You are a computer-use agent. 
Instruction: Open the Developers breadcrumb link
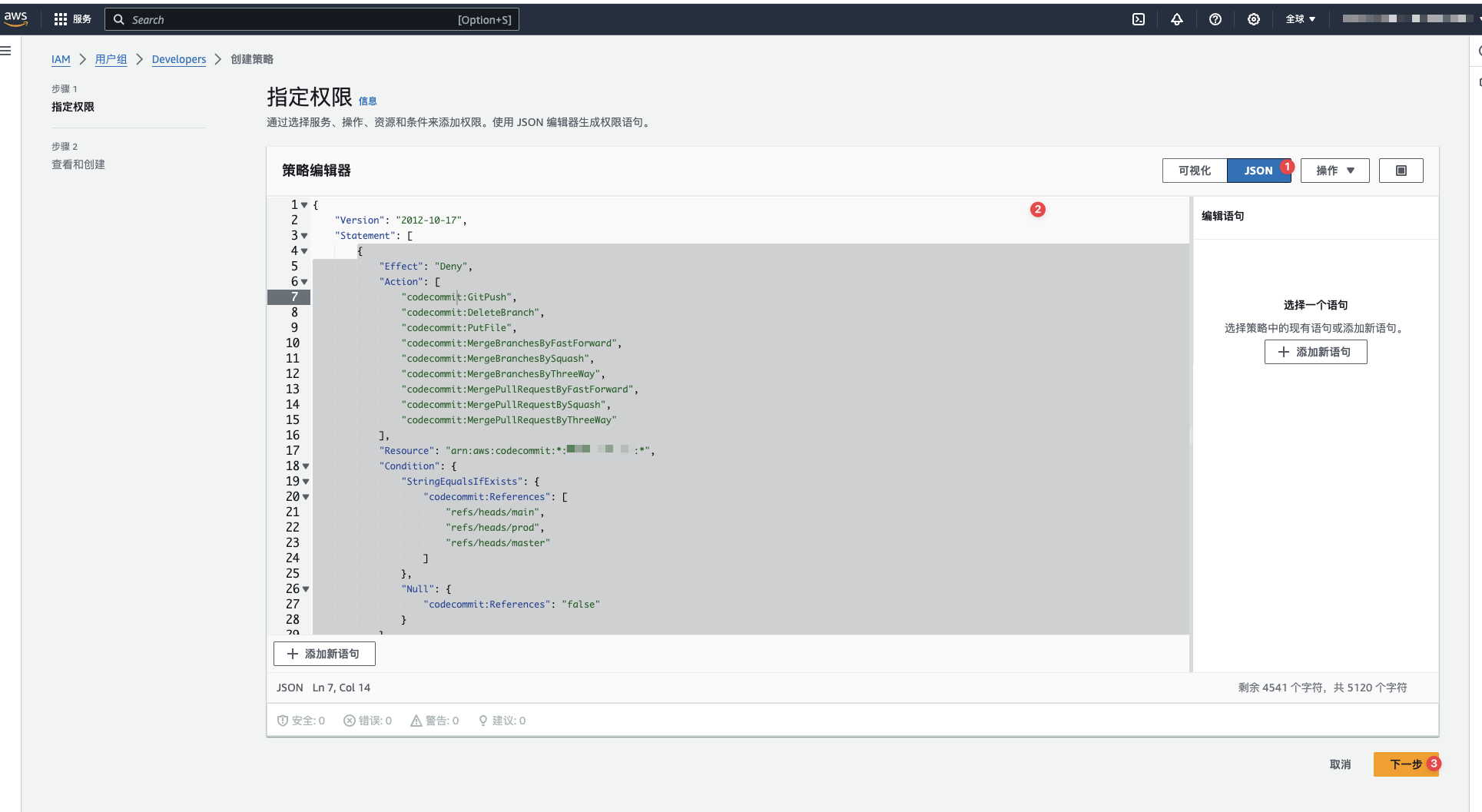click(x=179, y=59)
